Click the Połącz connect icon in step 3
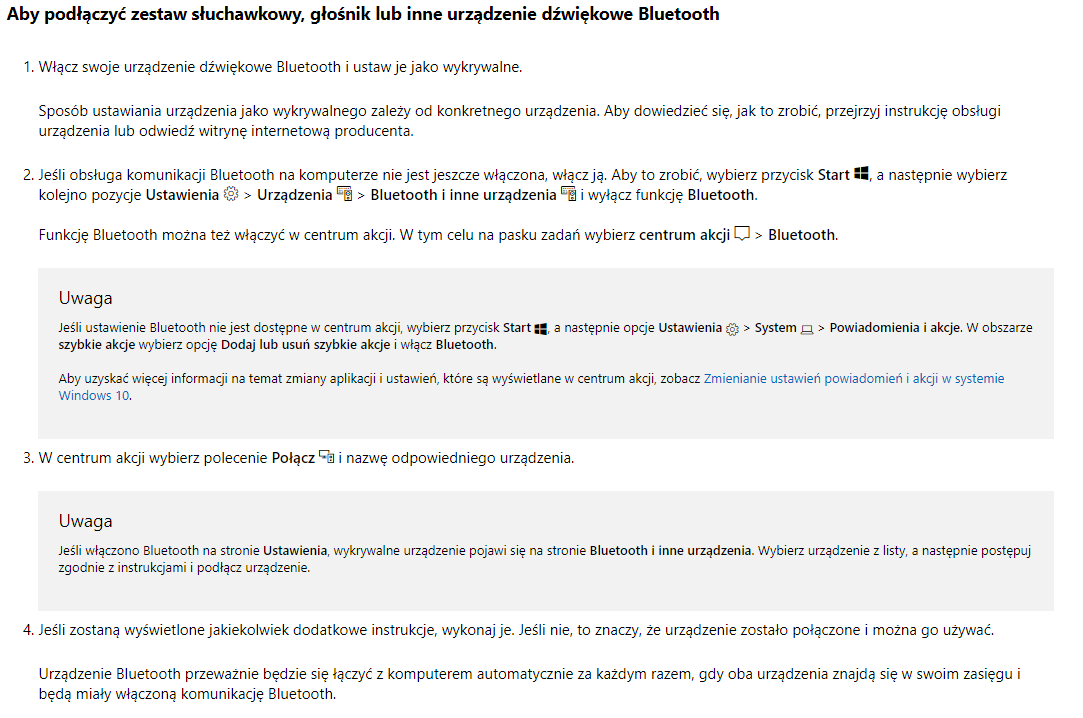 327,457
